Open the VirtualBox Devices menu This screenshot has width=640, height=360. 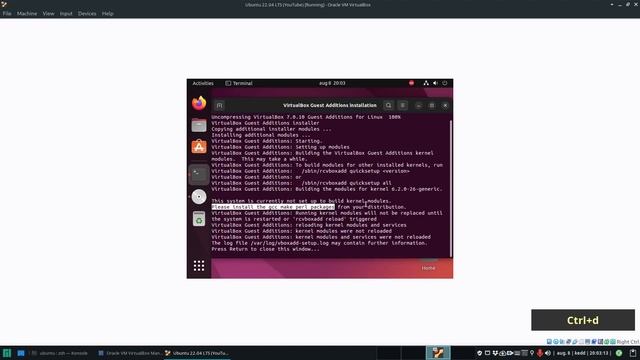tap(87, 13)
